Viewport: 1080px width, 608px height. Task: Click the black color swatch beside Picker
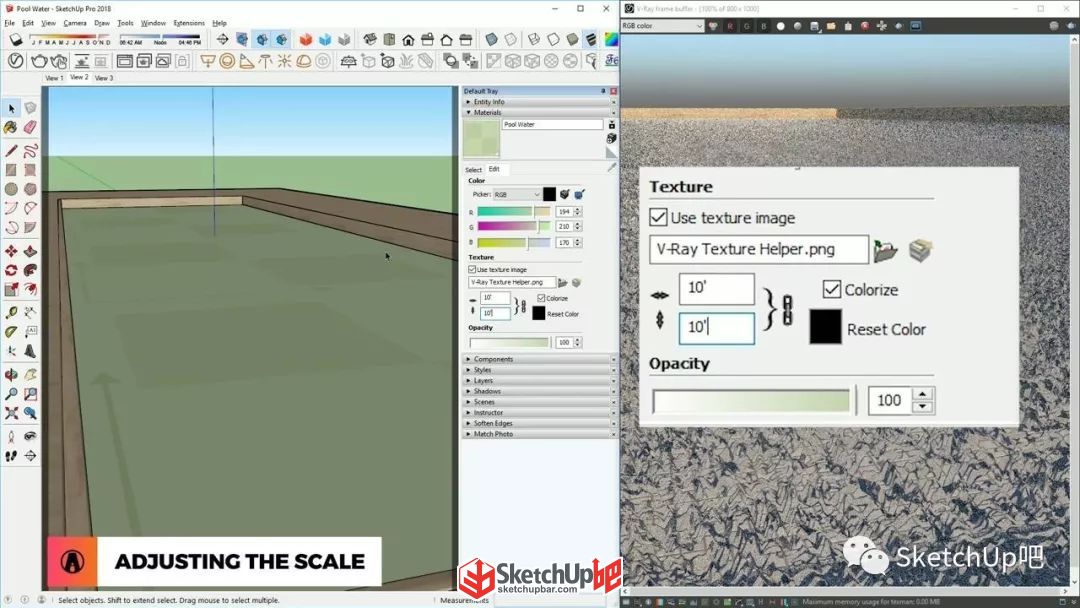pyautogui.click(x=549, y=194)
